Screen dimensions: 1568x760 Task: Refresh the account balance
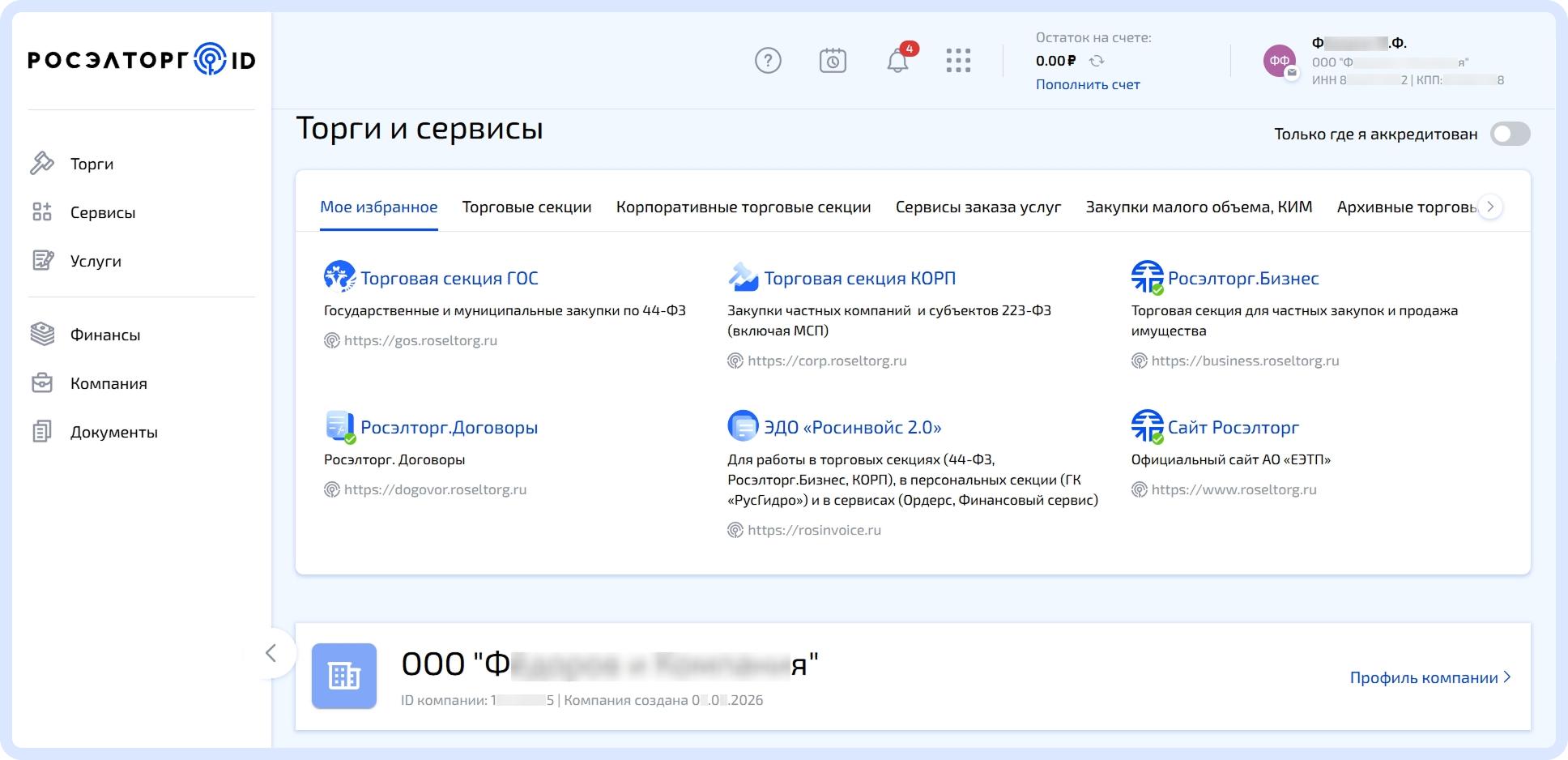1097,61
